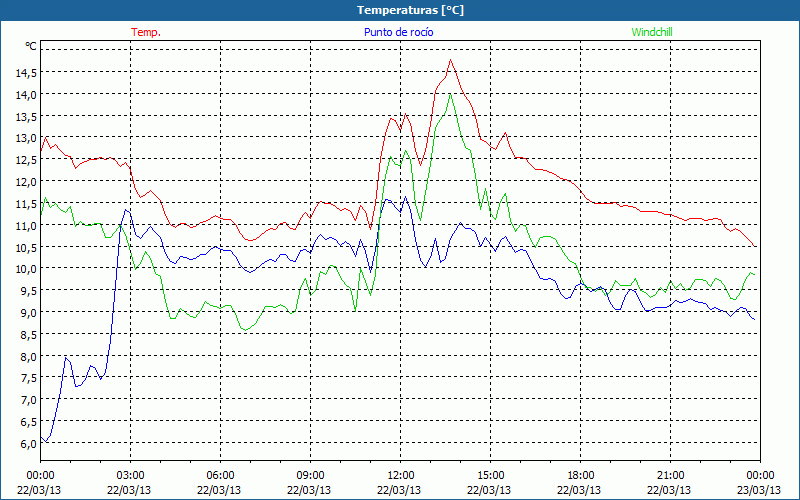800x500 pixels.
Task: Click the 13,0 y-axis value
Action: tap(26, 138)
